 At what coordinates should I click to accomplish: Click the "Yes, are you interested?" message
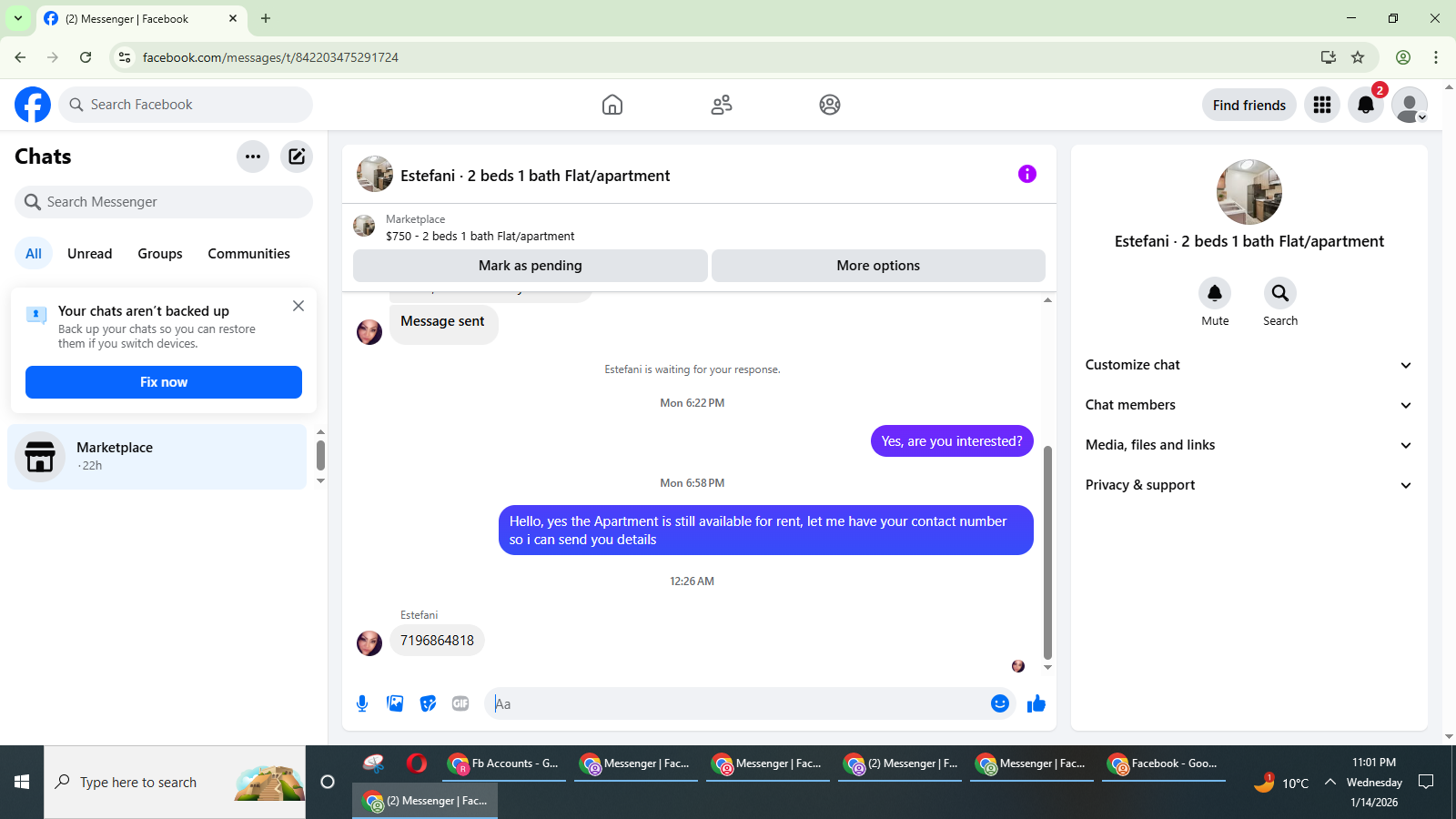952,441
